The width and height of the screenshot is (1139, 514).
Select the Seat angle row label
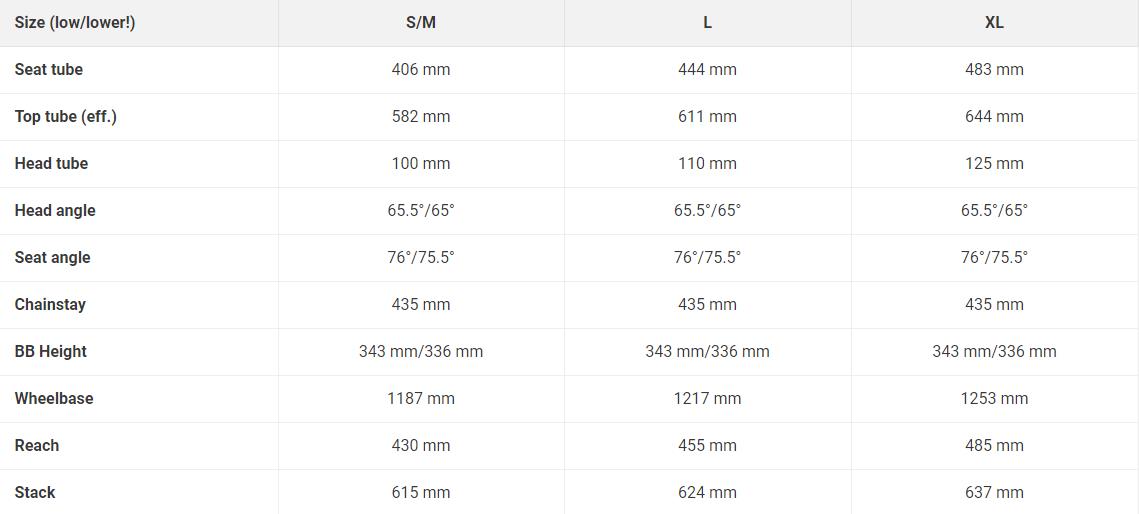point(52,258)
